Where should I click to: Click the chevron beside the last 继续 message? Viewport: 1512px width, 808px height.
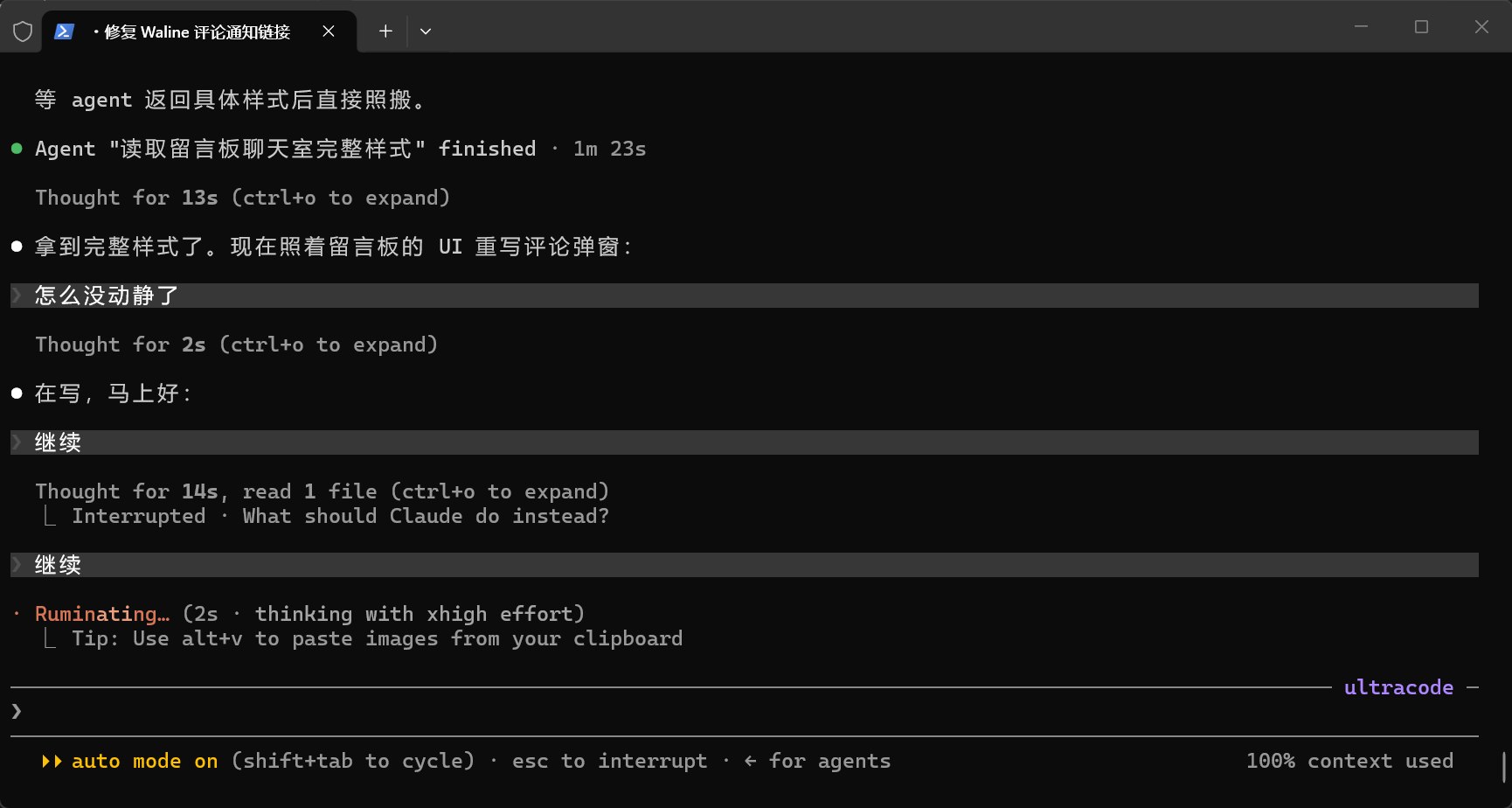click(17, 565)
